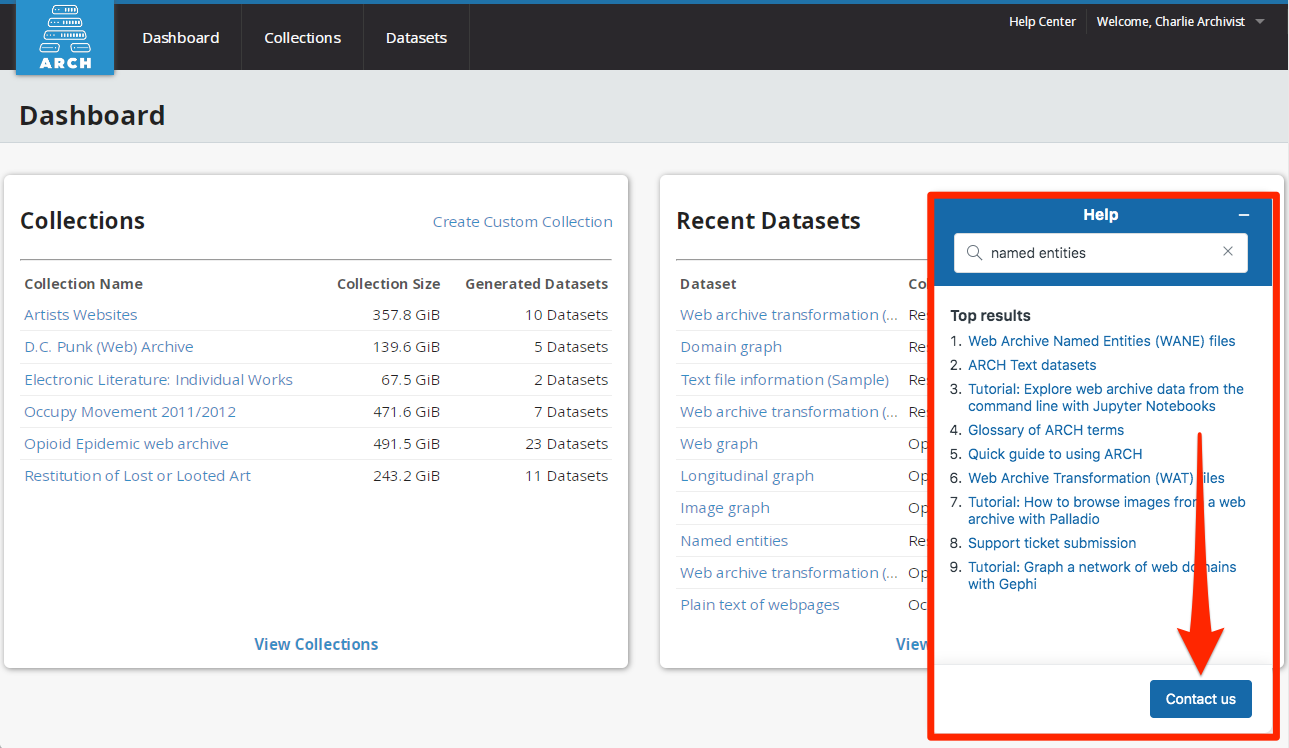Open Restitution of Lost or Looted Art
Screen dimensions: 1289x748
[x=138, y=476]
